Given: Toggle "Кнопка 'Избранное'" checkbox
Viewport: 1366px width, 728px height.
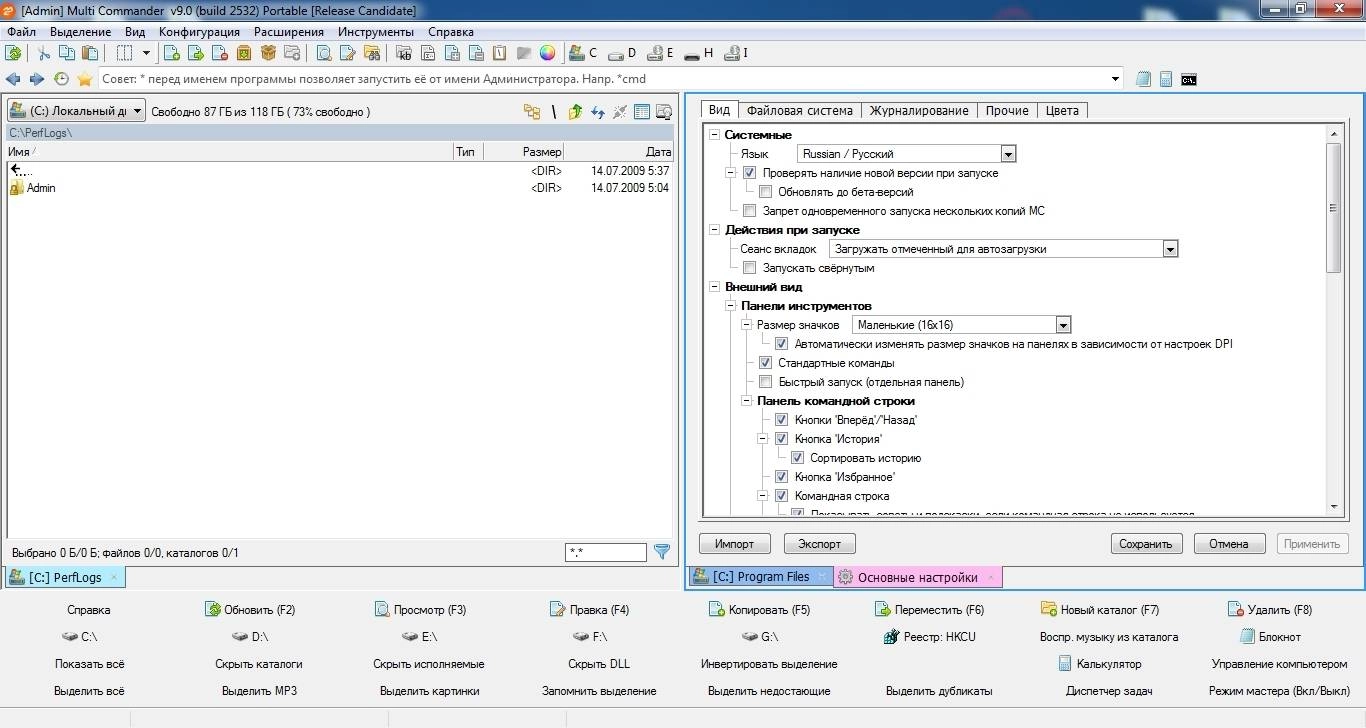Looking at the screenshot, I should 782,477.
